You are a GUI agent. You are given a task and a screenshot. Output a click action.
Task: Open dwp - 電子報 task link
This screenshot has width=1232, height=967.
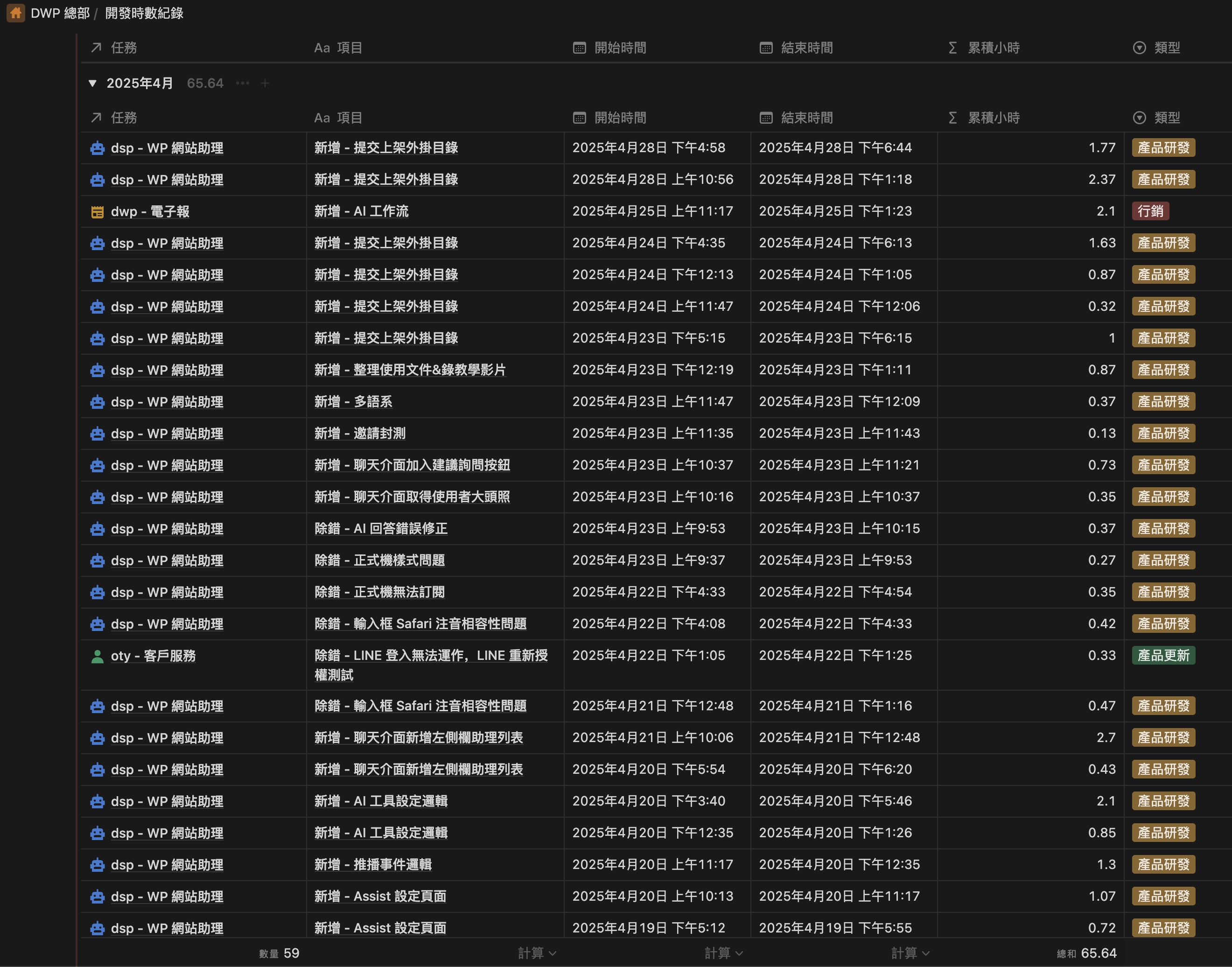click(x=150, y=212)
